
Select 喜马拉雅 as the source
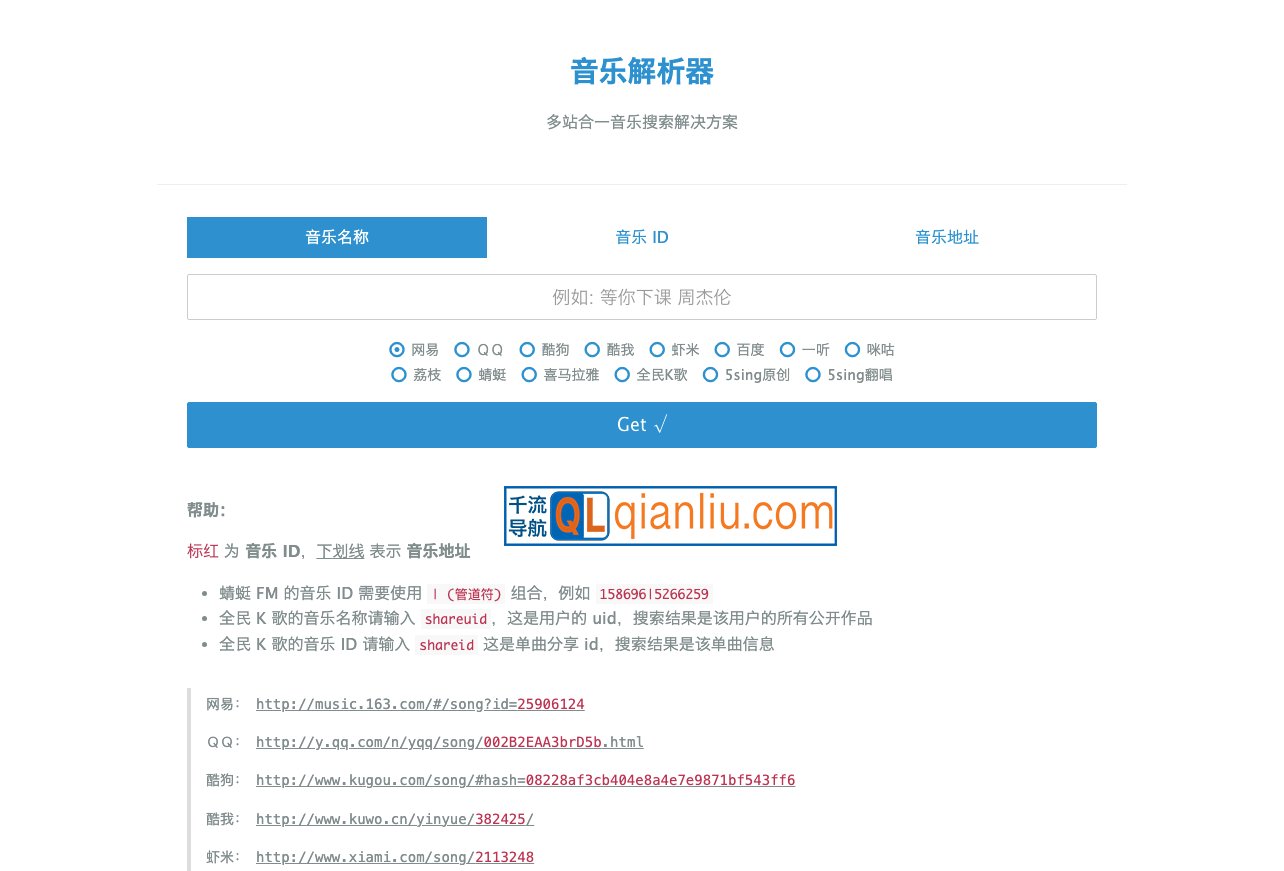point(529,374)
